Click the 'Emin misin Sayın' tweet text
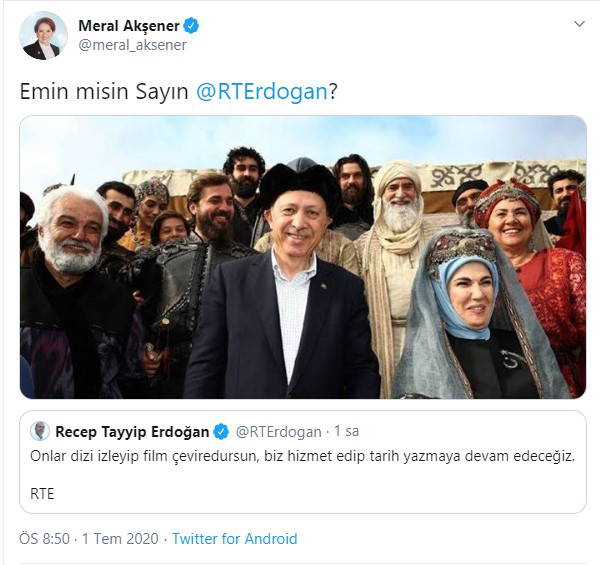600x565 pixels. (104, 92)
